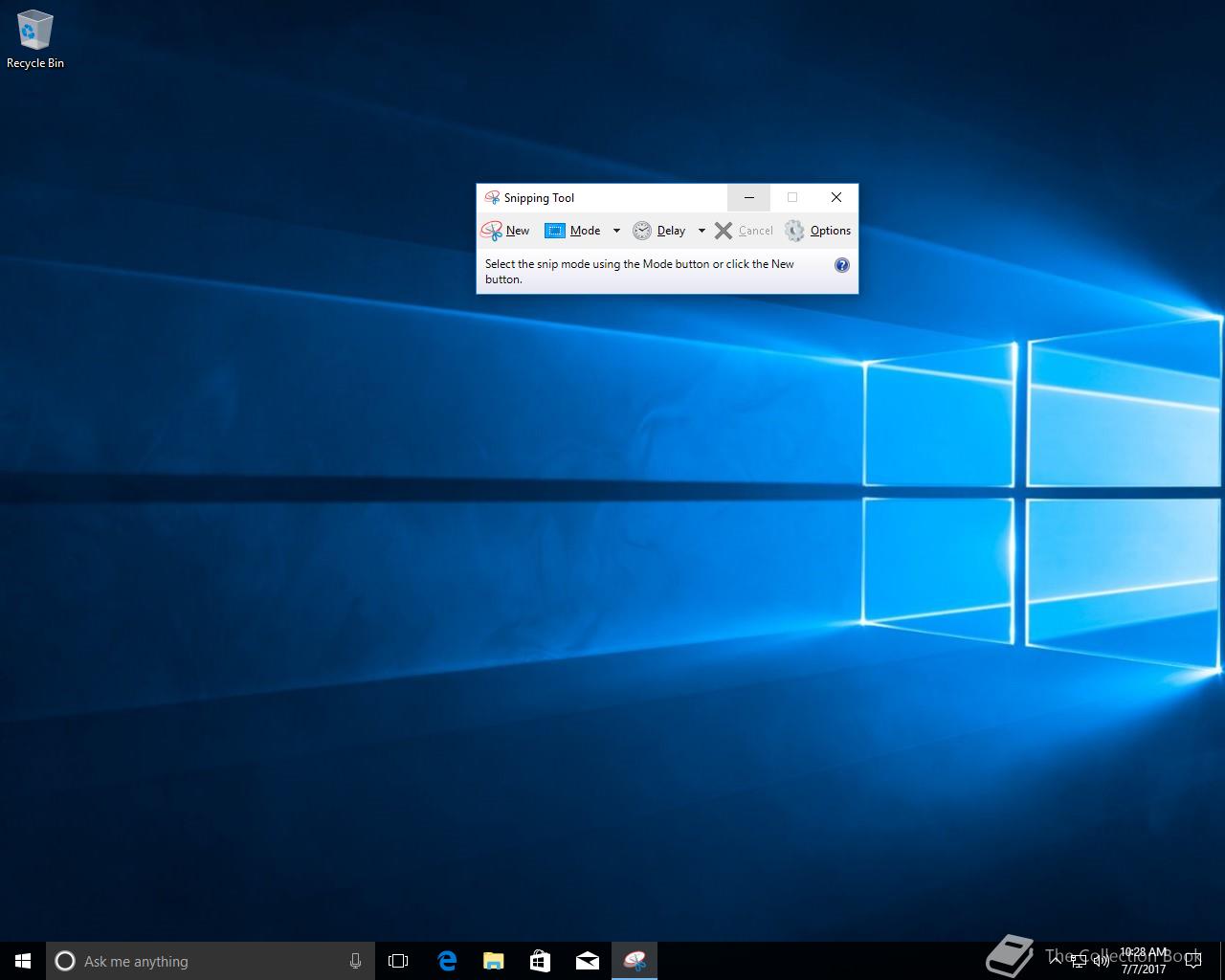Minimize the Snipping Tool window
This screenshot has height=980, width=1225.
[749, 197]
